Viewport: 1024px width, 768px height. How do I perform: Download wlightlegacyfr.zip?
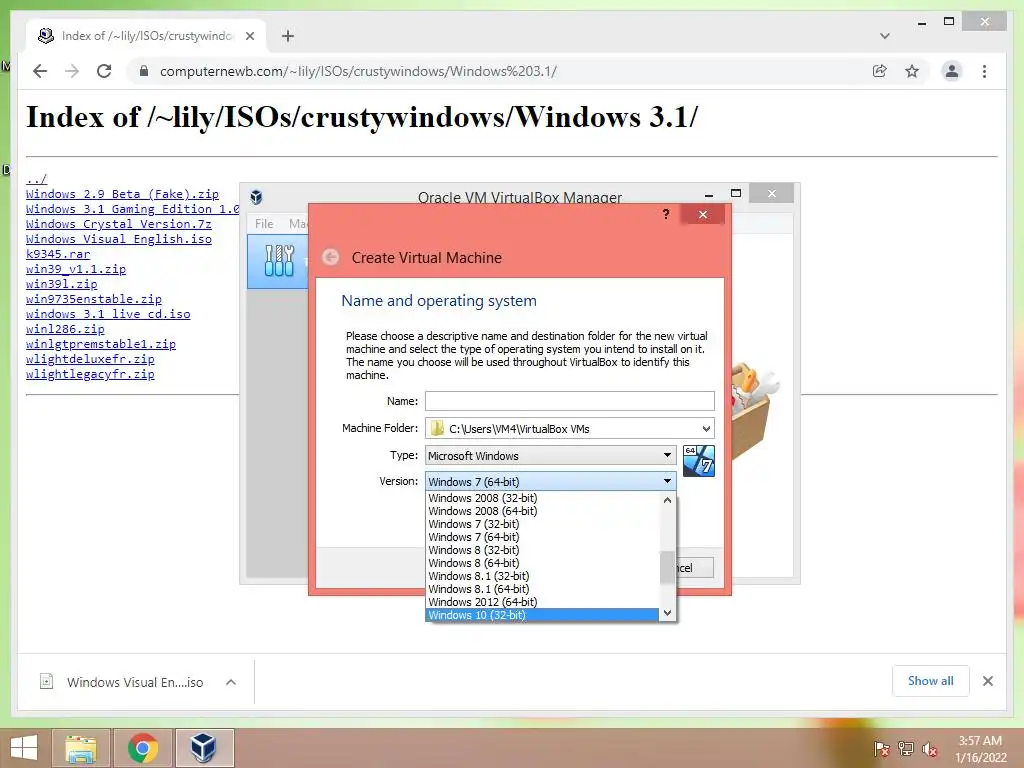click(90, 374)
